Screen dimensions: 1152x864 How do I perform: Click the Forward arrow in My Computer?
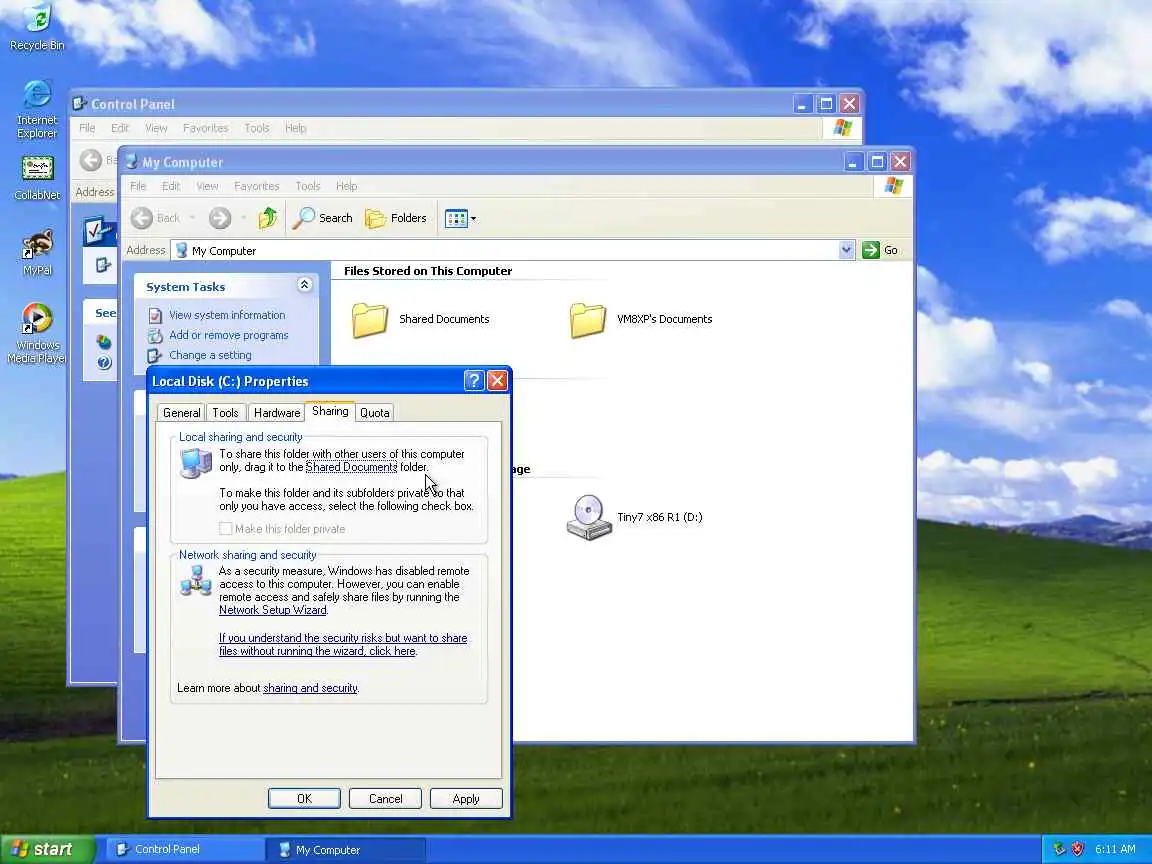point(220,218)
